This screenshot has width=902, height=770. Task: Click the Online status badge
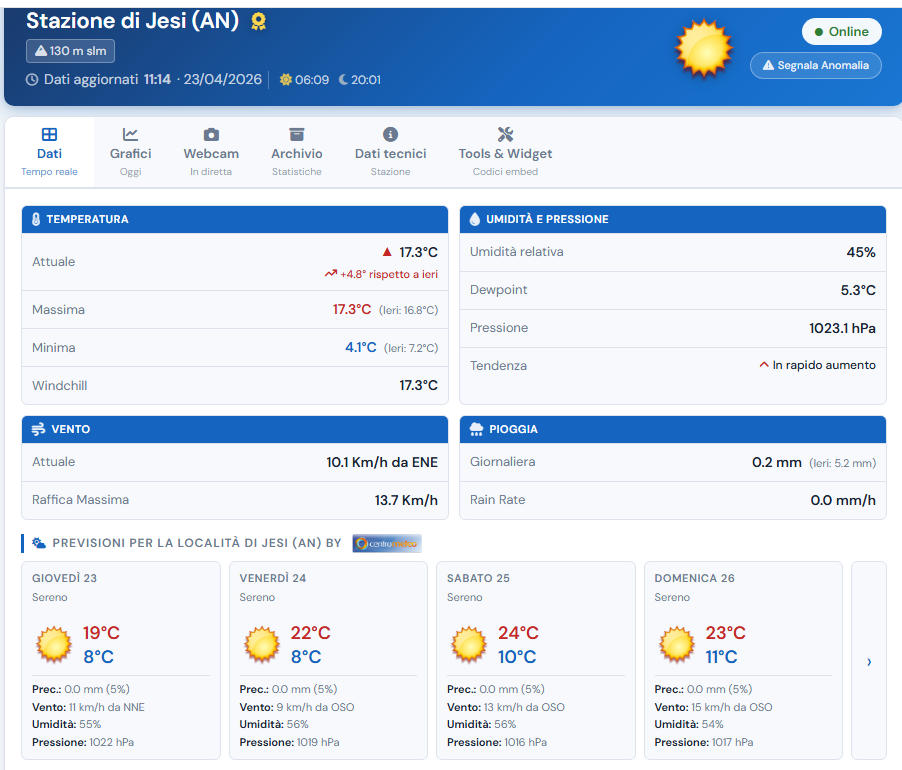(841, 31)
